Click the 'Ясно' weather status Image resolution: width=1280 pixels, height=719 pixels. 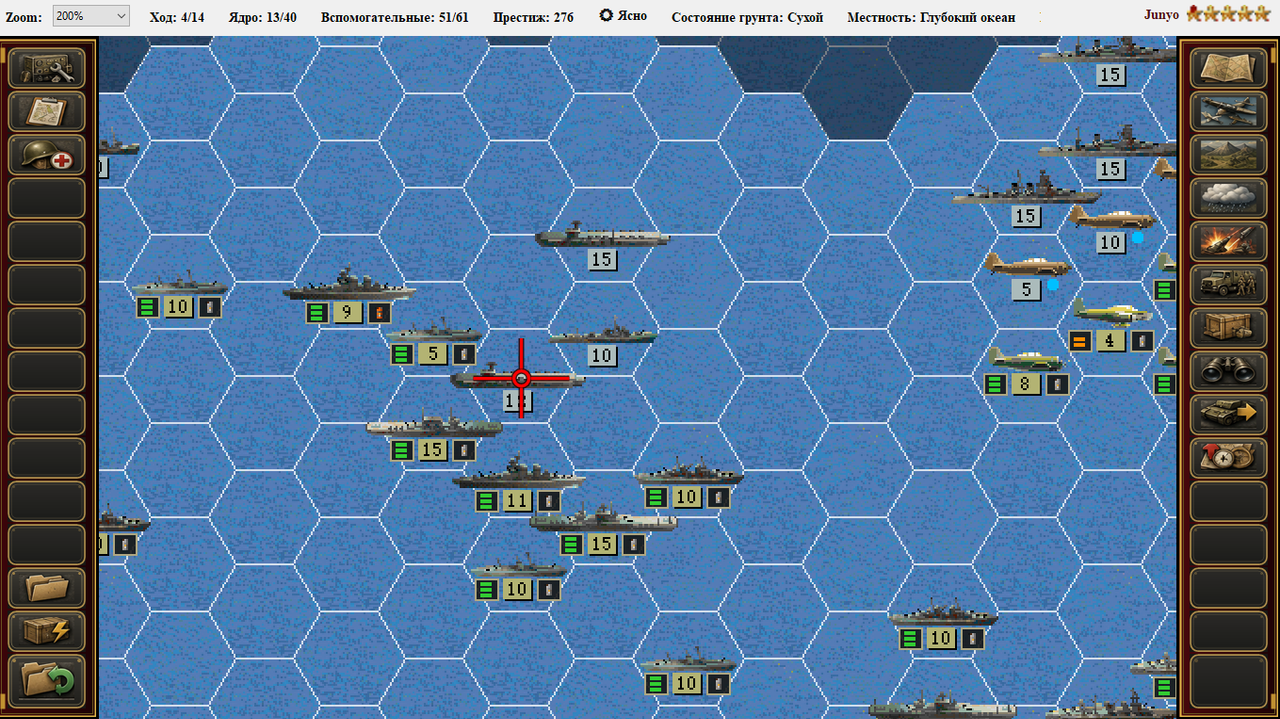[623, 16]
